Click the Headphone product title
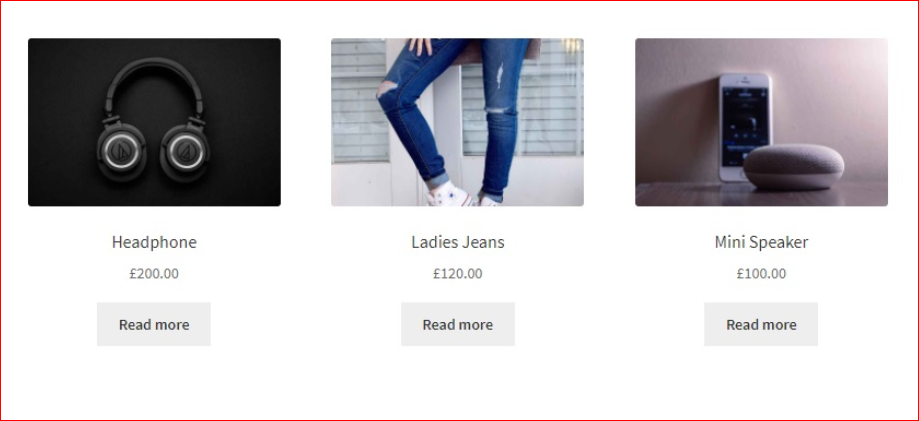The width and height of the screenshot is (919, 421). pyautogui.click(x=154, y=242)
